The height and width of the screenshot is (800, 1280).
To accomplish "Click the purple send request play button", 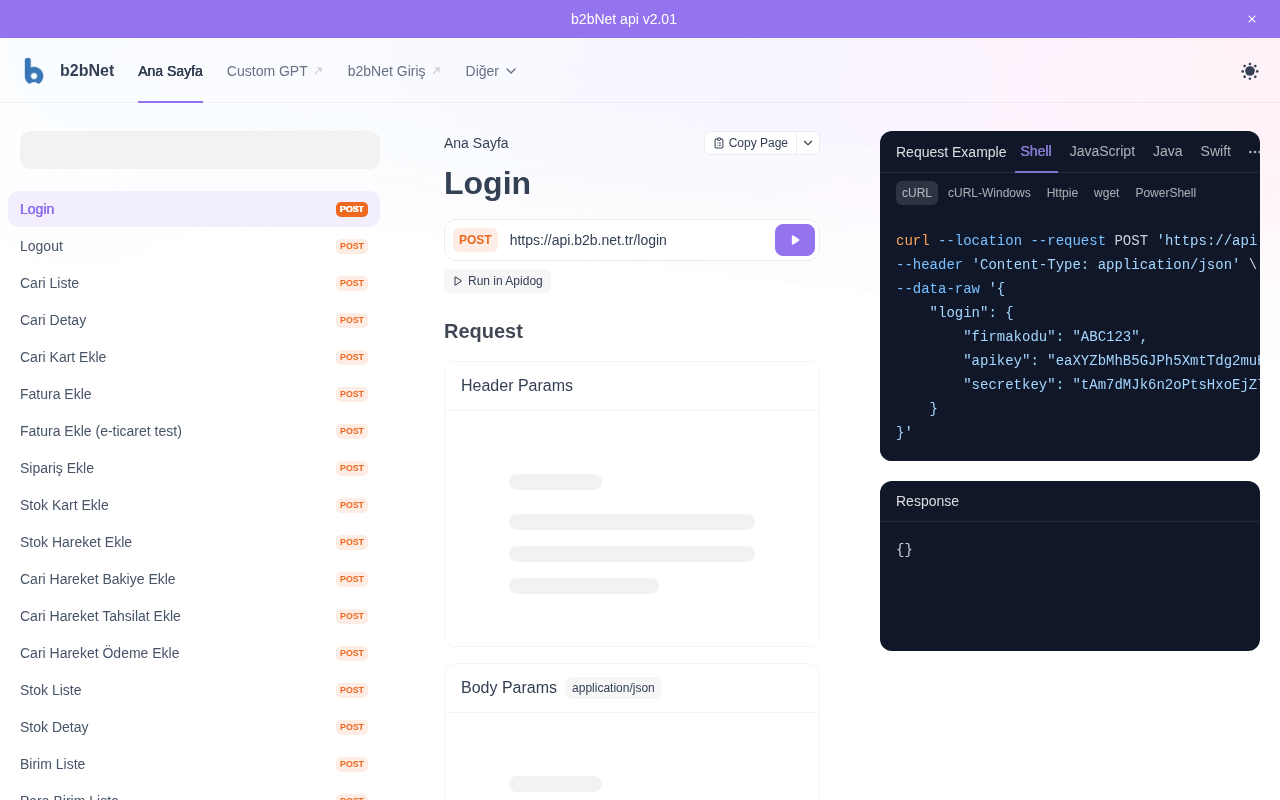I will 795,240.
